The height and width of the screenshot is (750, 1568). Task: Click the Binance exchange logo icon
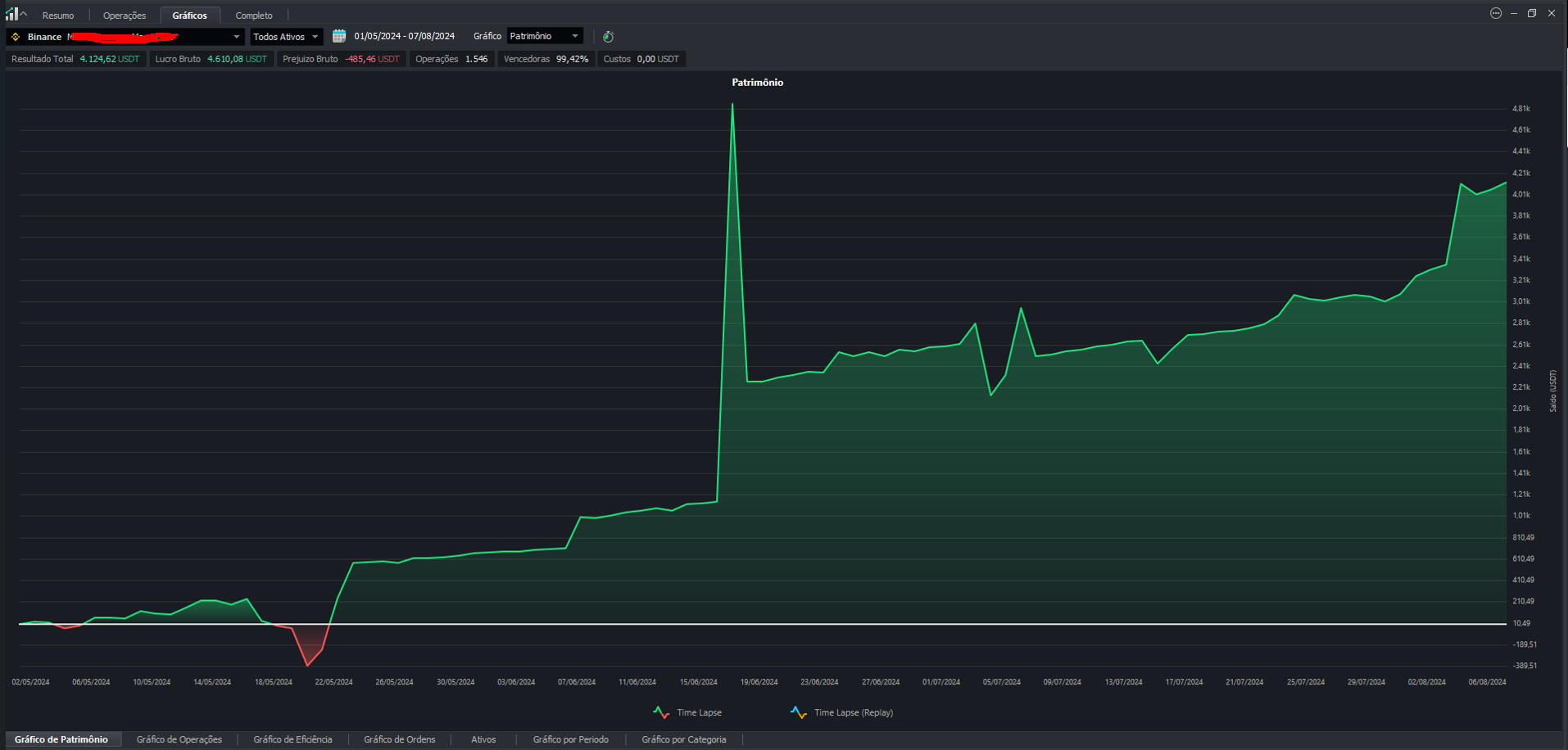pyautogui.click(x=16, y=37)
